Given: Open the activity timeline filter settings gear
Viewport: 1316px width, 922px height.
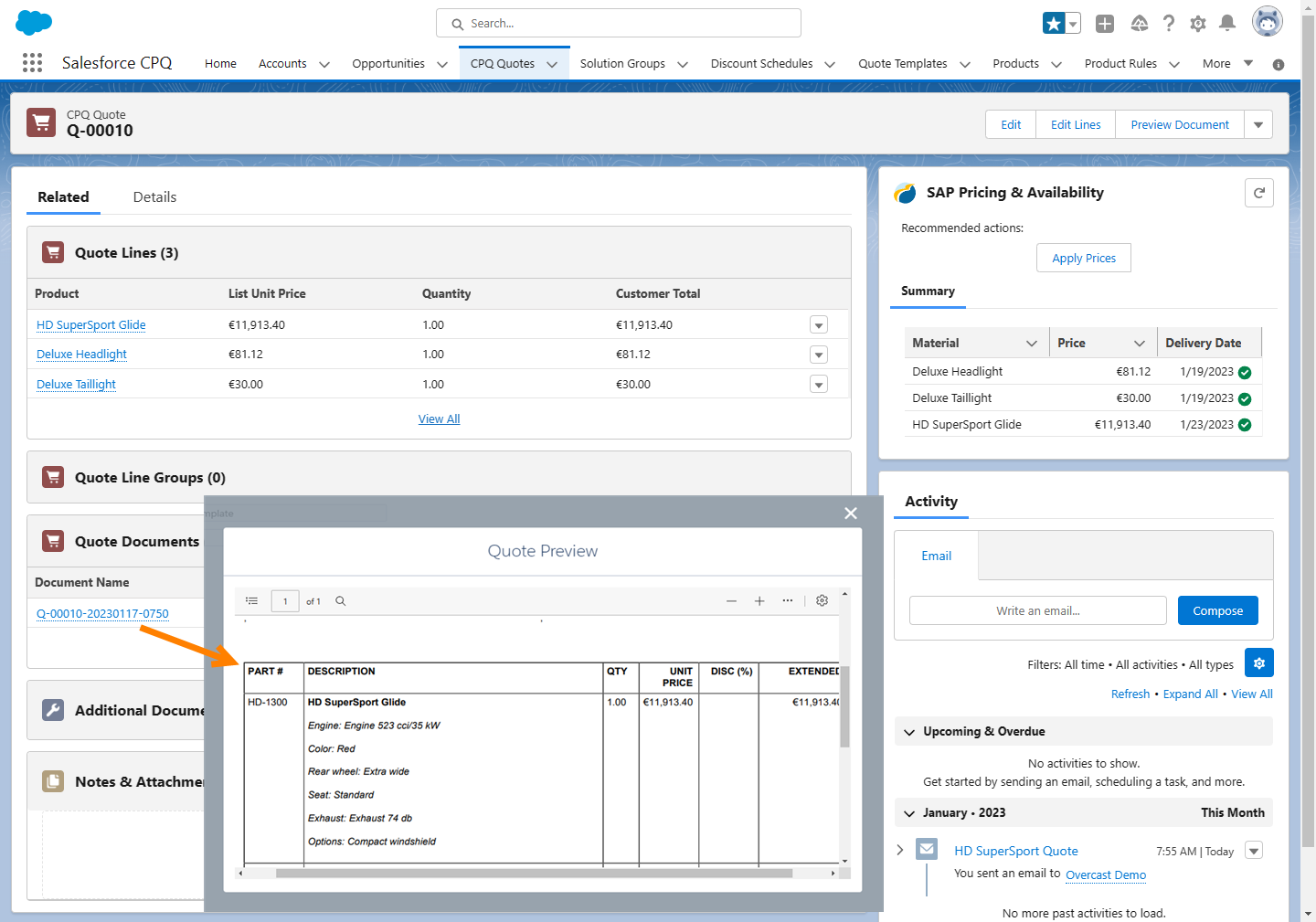Looking at the screenshot, I should pyautogui.click(x=1259, y=663).
